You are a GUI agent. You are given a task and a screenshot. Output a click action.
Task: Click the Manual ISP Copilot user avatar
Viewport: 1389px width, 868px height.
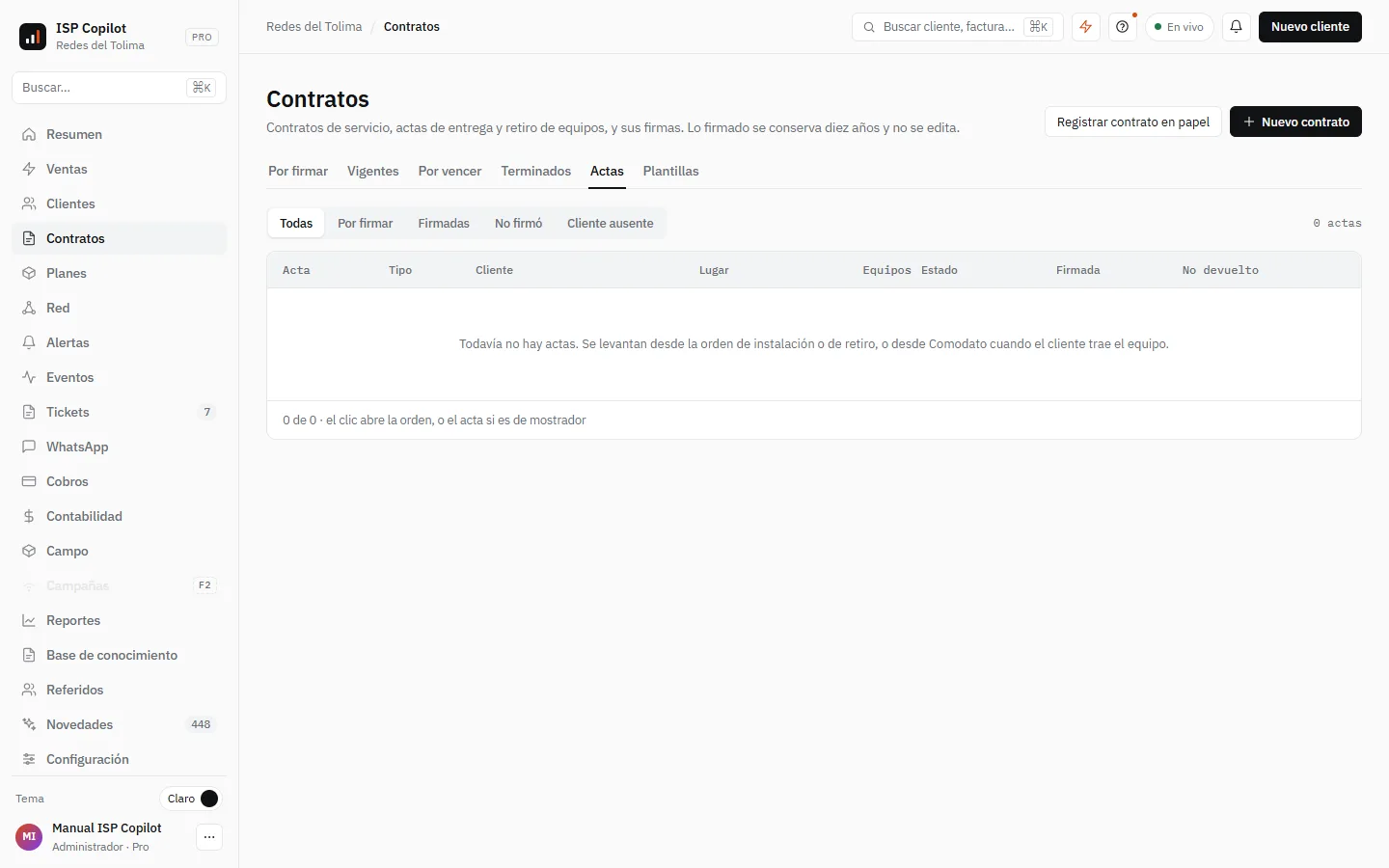[x=29, y=837]
